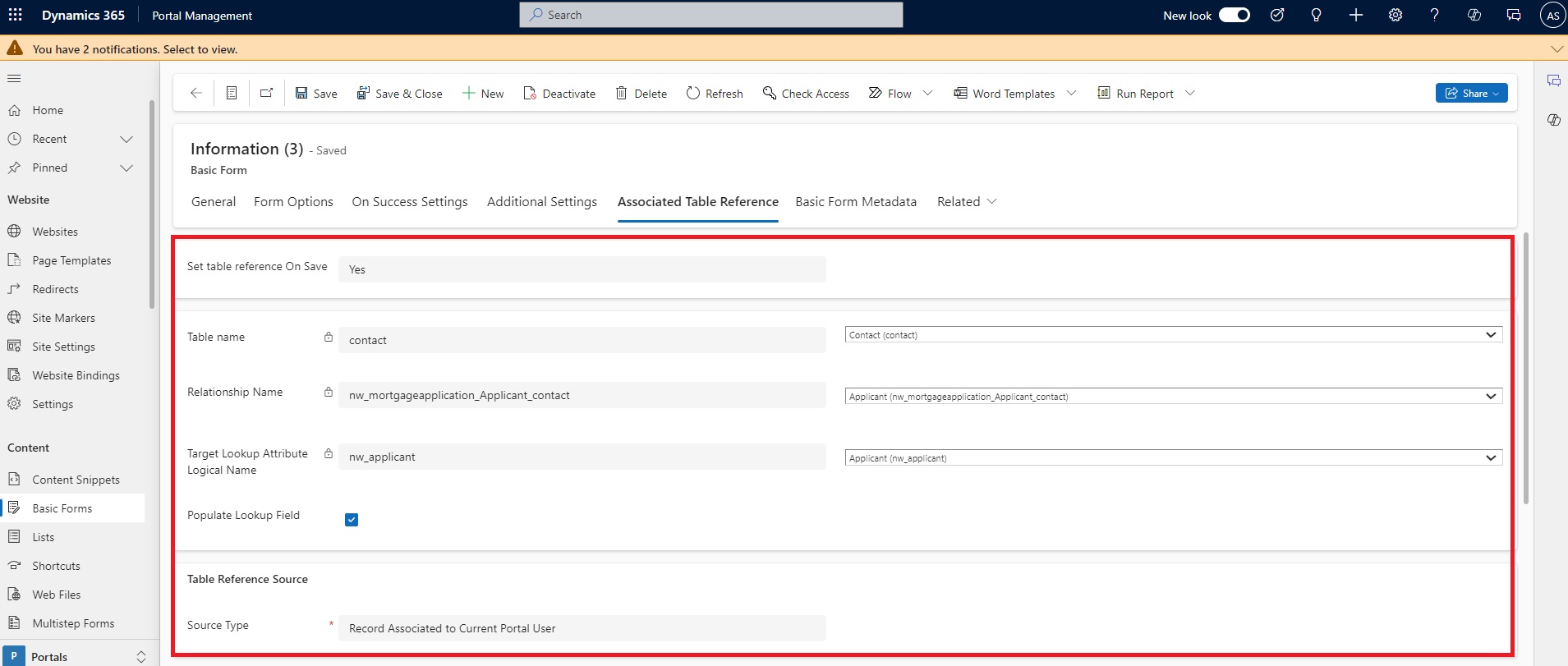Switch to the Form Options tab

pos(293,202)
